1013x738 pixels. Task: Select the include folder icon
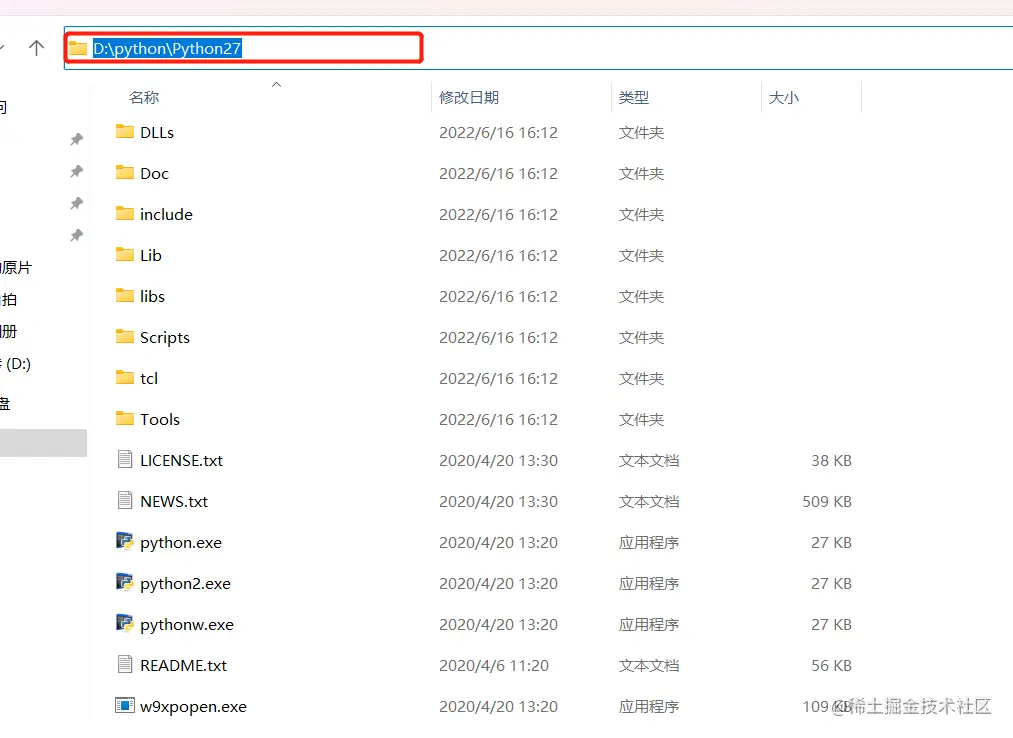(x=125, y=213)
